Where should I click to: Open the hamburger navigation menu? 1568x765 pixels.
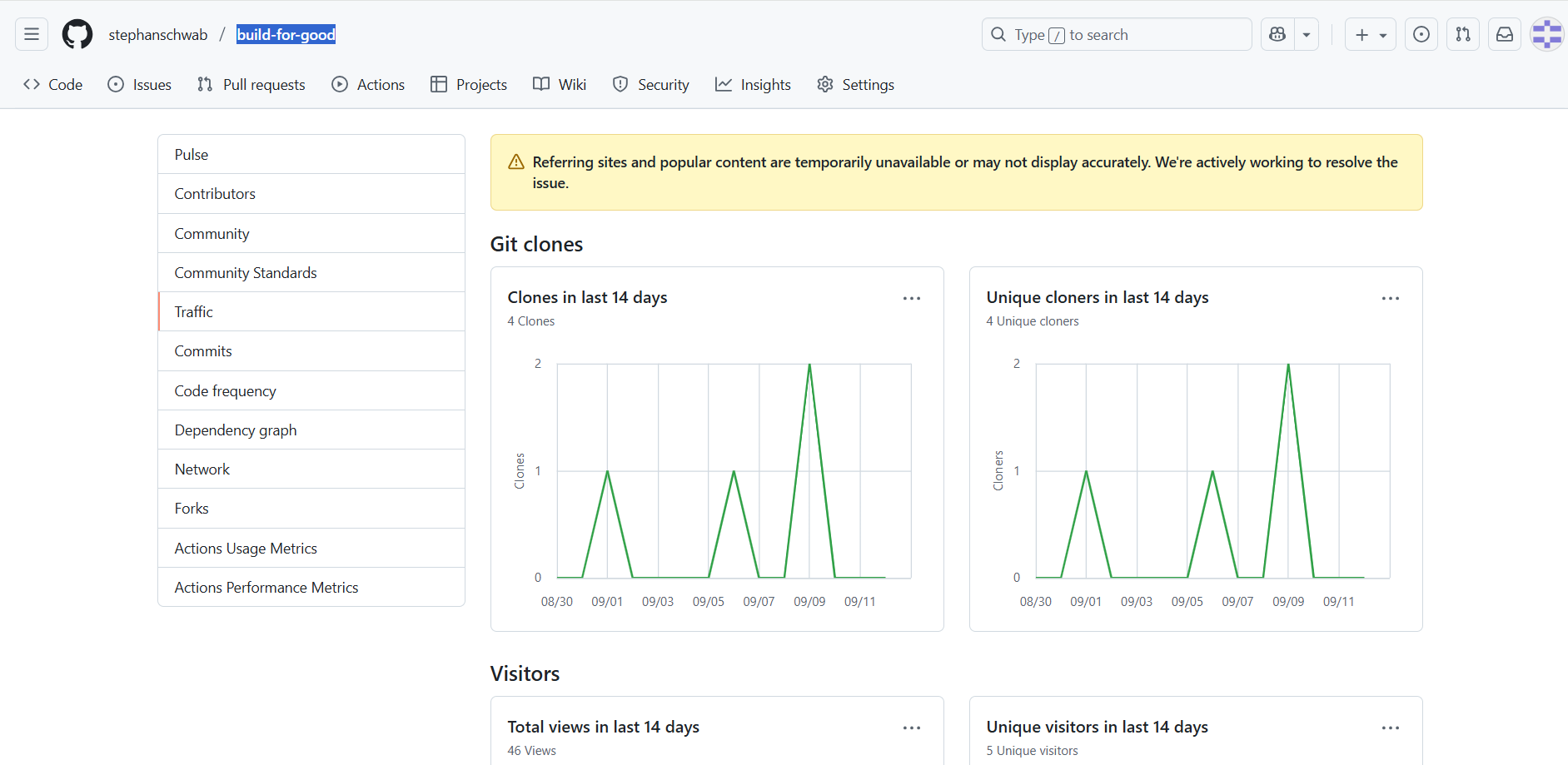32,34
